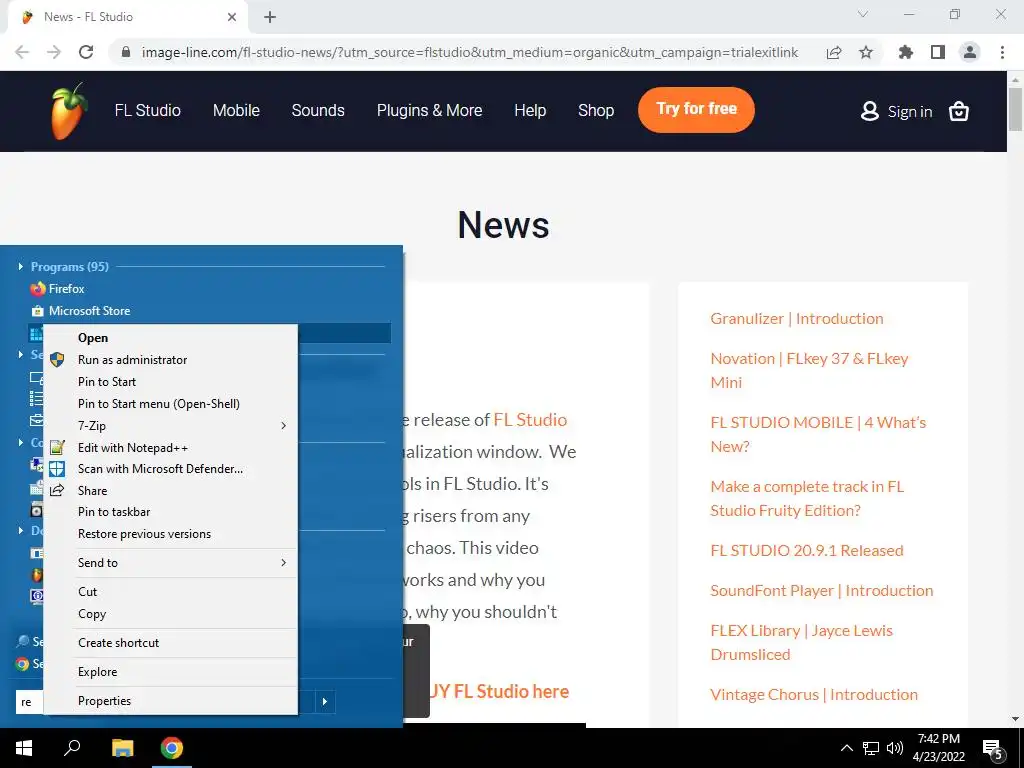
Task: Open FL STUDIO 20.9.1 Released link
Action: pyautogui.click(x=807, y=551)
